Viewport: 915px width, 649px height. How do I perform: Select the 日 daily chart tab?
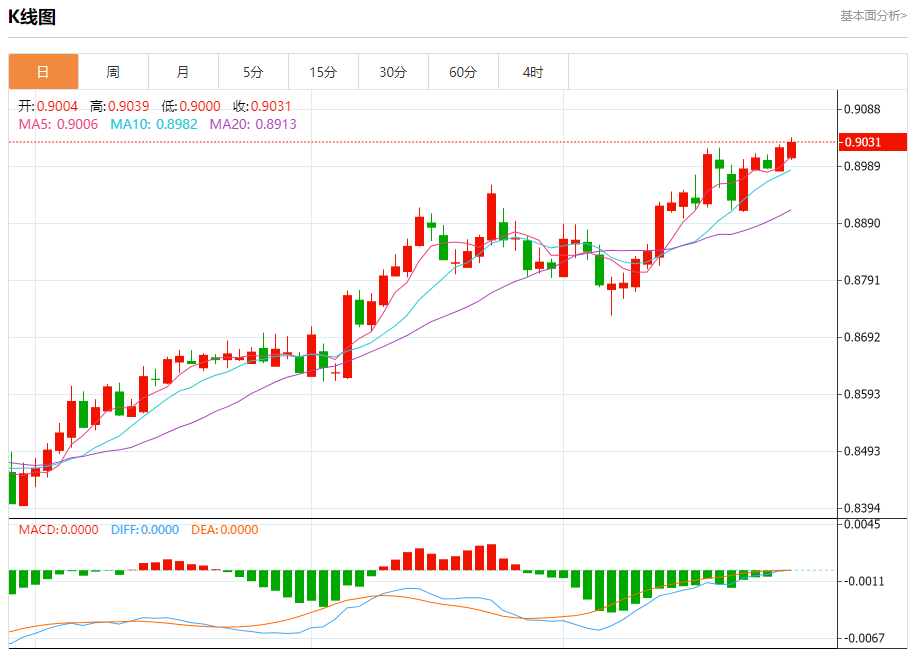click(43, 72)
